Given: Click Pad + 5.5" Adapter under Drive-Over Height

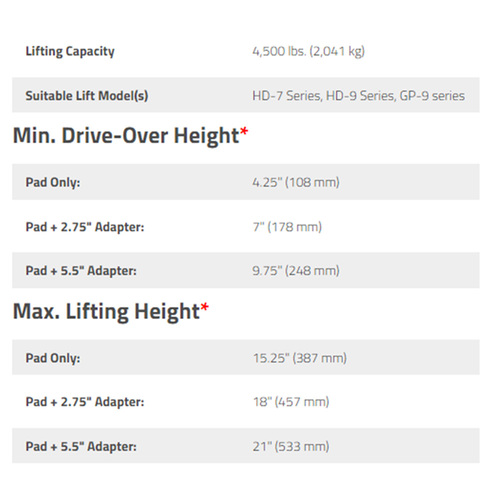Looking at the screenshot, I should (81, 271).
